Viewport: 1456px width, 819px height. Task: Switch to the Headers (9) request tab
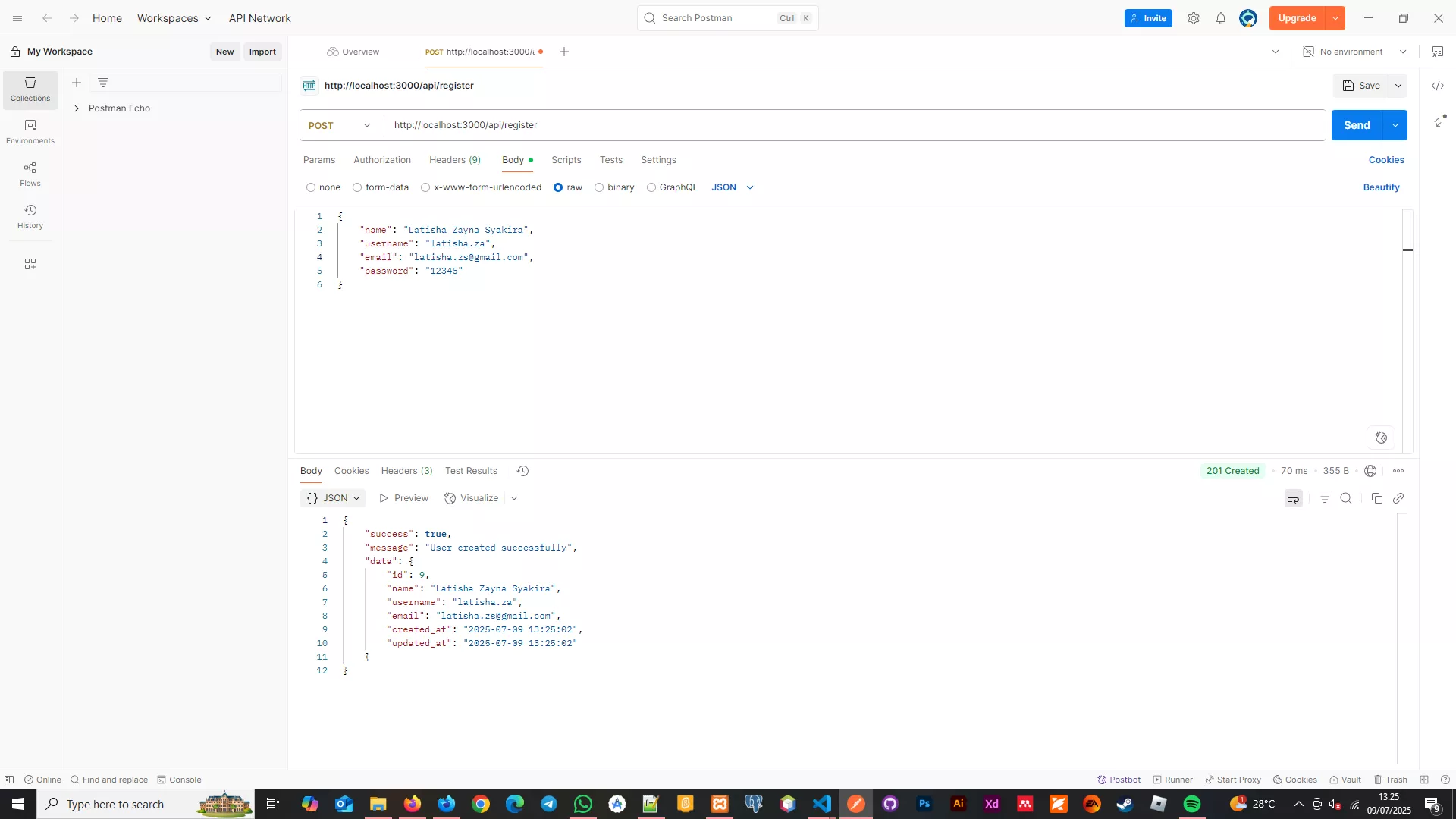(455, 160)
